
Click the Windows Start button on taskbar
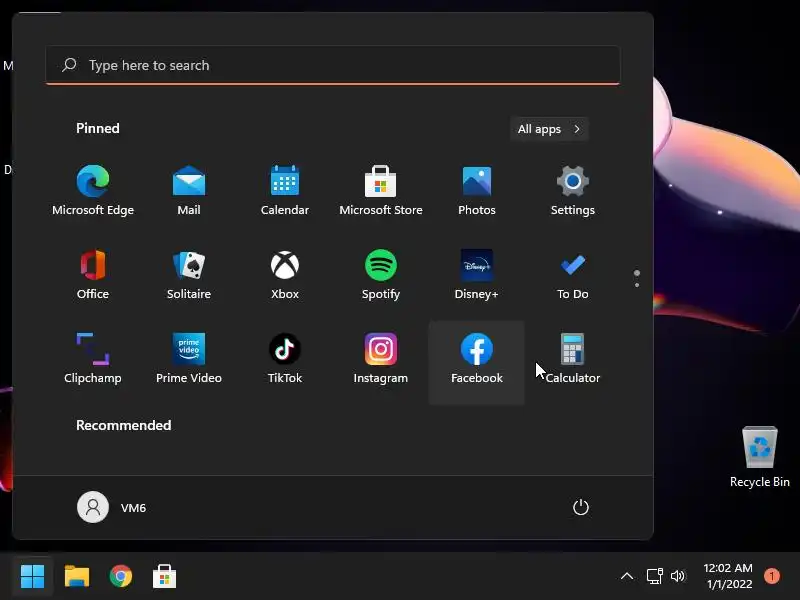(x=33, y=577)
